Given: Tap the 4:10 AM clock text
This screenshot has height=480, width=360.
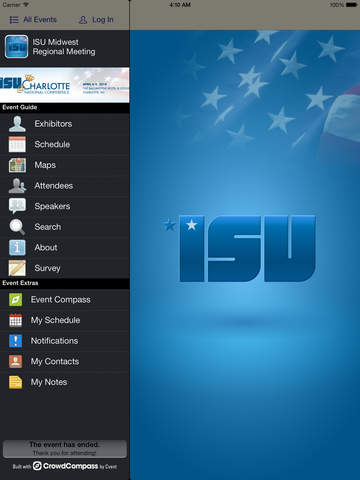Looking at the screenshot, I should (180, 5).
